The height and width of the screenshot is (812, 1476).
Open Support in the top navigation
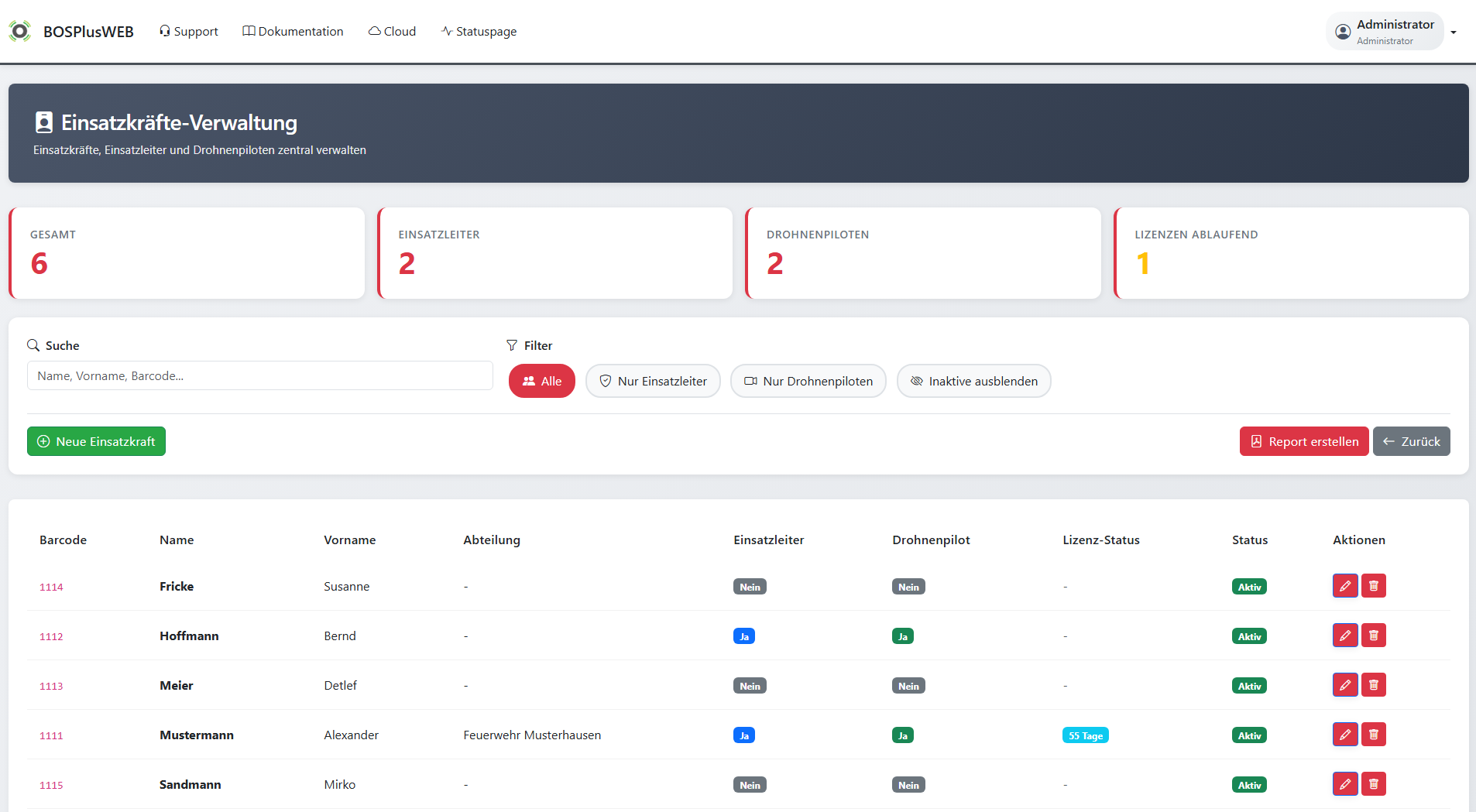tap(189, 31)
